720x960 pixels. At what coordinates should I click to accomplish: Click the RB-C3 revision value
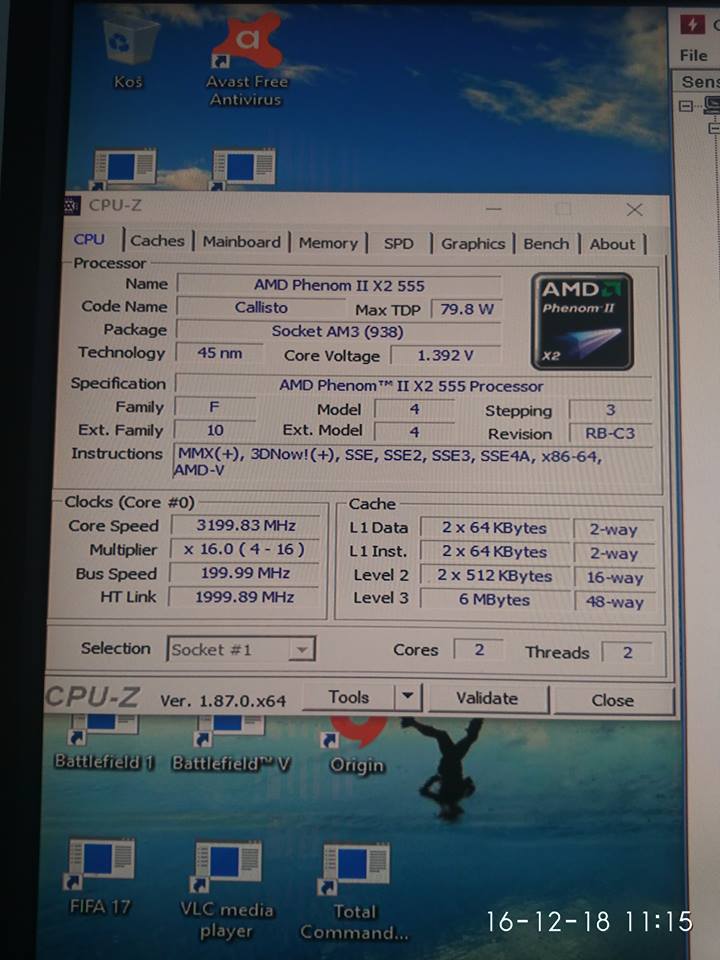[x=610, y=433]
